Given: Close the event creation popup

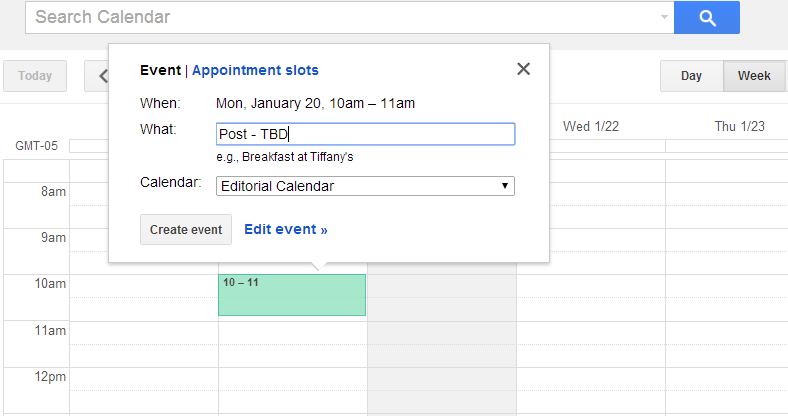Looking at the screenshot, I should click(x=523, y=69).
